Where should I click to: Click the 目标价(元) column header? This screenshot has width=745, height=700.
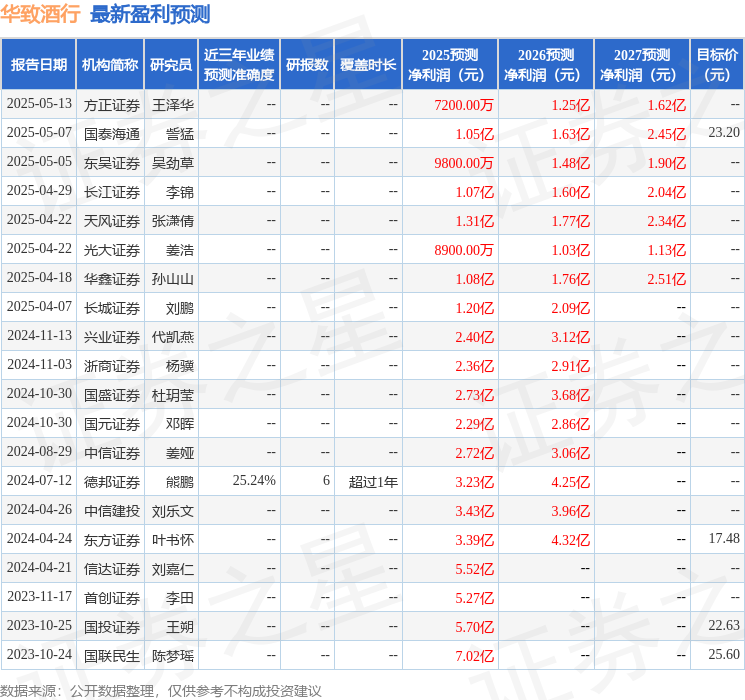(x=716, y=65)
